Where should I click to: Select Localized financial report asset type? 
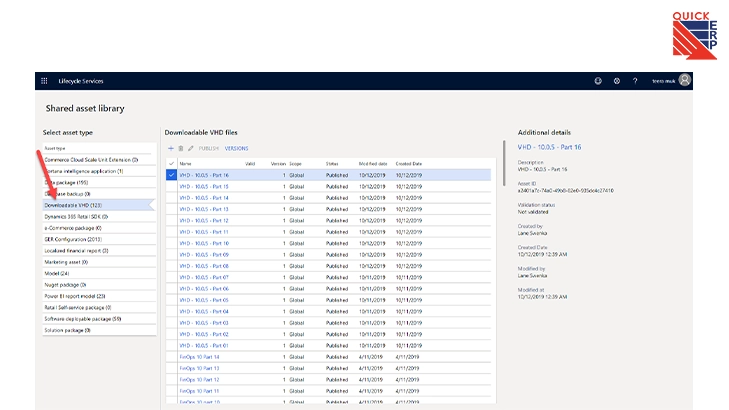tap(98, 251)
